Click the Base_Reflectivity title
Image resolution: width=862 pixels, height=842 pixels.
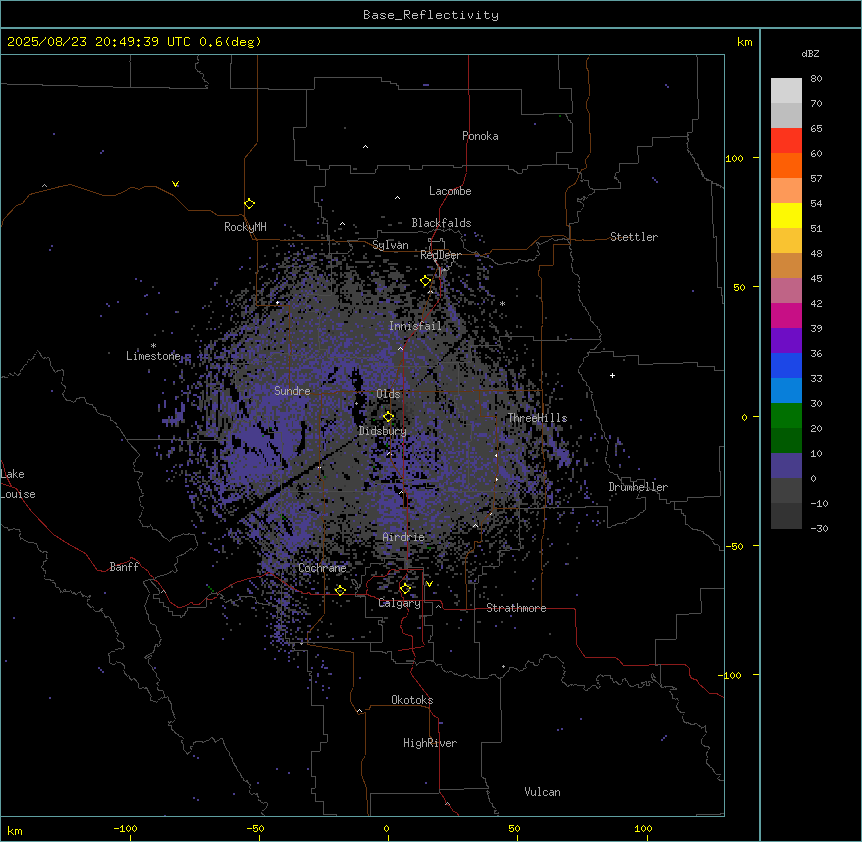tap(431, 15)
